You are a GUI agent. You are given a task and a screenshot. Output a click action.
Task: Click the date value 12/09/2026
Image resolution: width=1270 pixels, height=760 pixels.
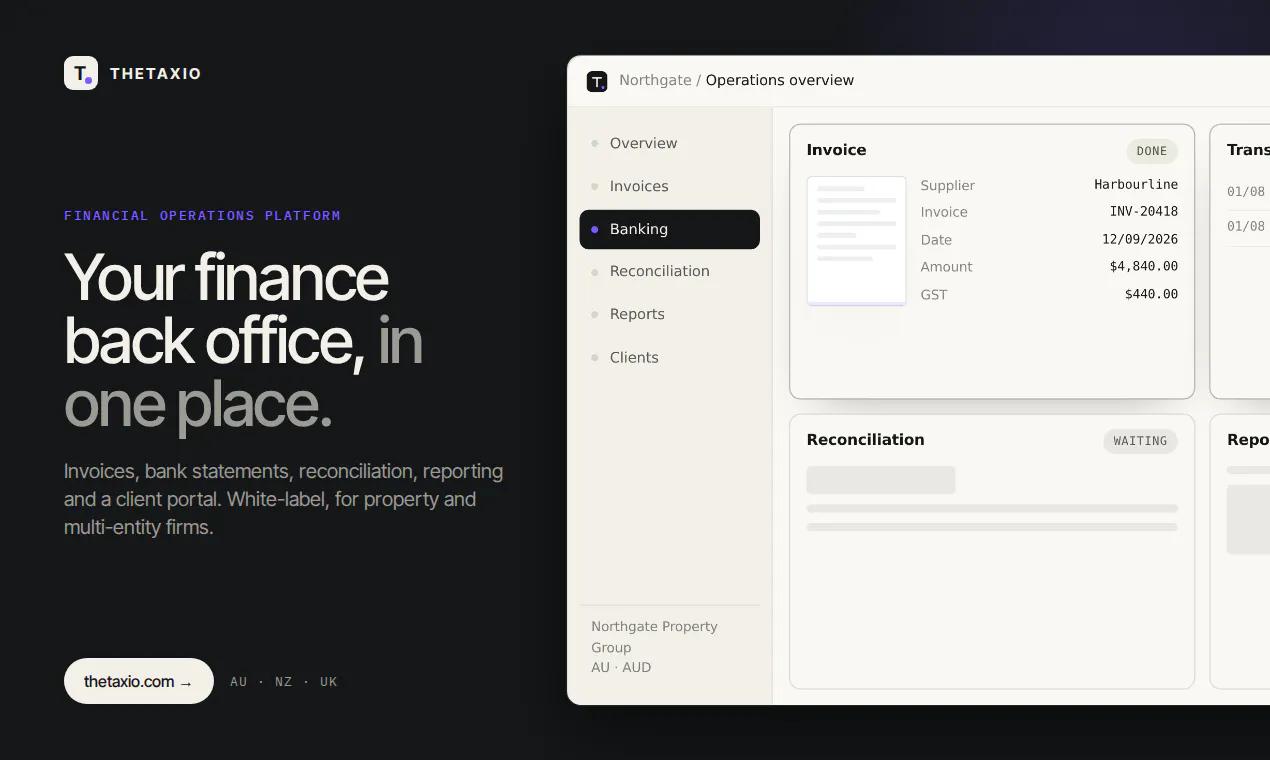pyautogui.click(x=1140, y=240)
